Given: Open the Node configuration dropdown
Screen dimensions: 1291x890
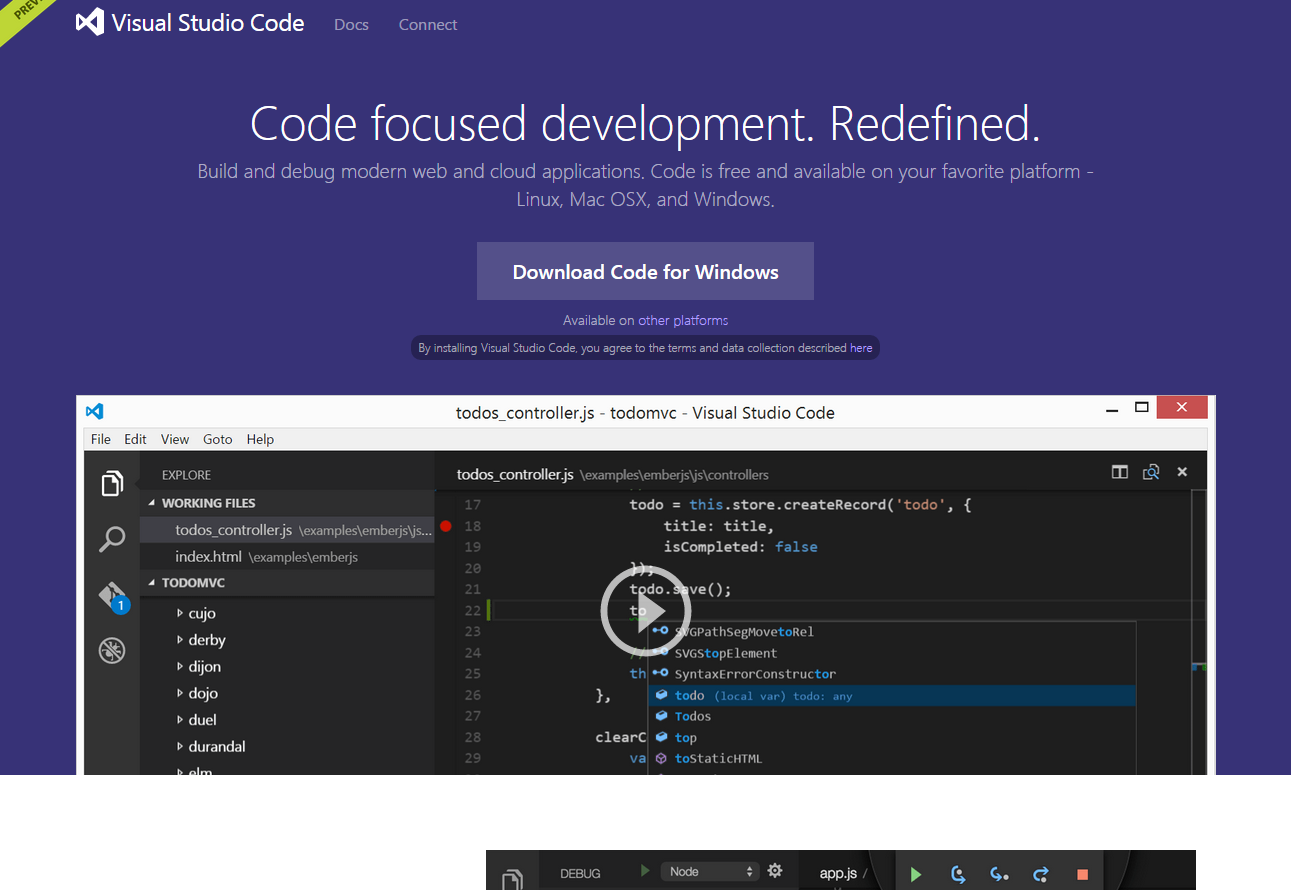Looking at the screenshot, I should [709, 872].
